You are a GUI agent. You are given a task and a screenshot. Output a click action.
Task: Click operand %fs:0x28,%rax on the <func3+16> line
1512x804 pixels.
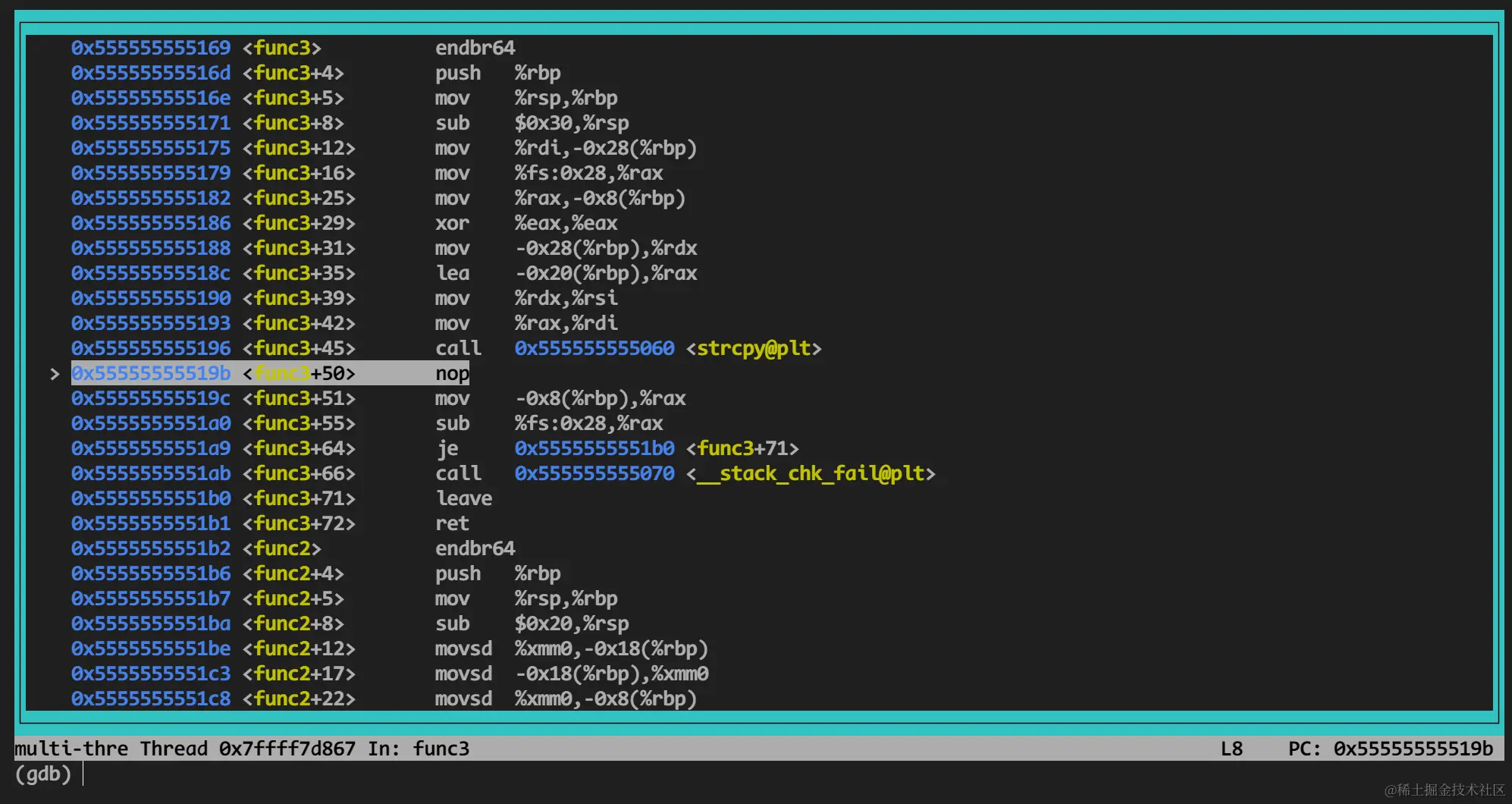[588, 173]
